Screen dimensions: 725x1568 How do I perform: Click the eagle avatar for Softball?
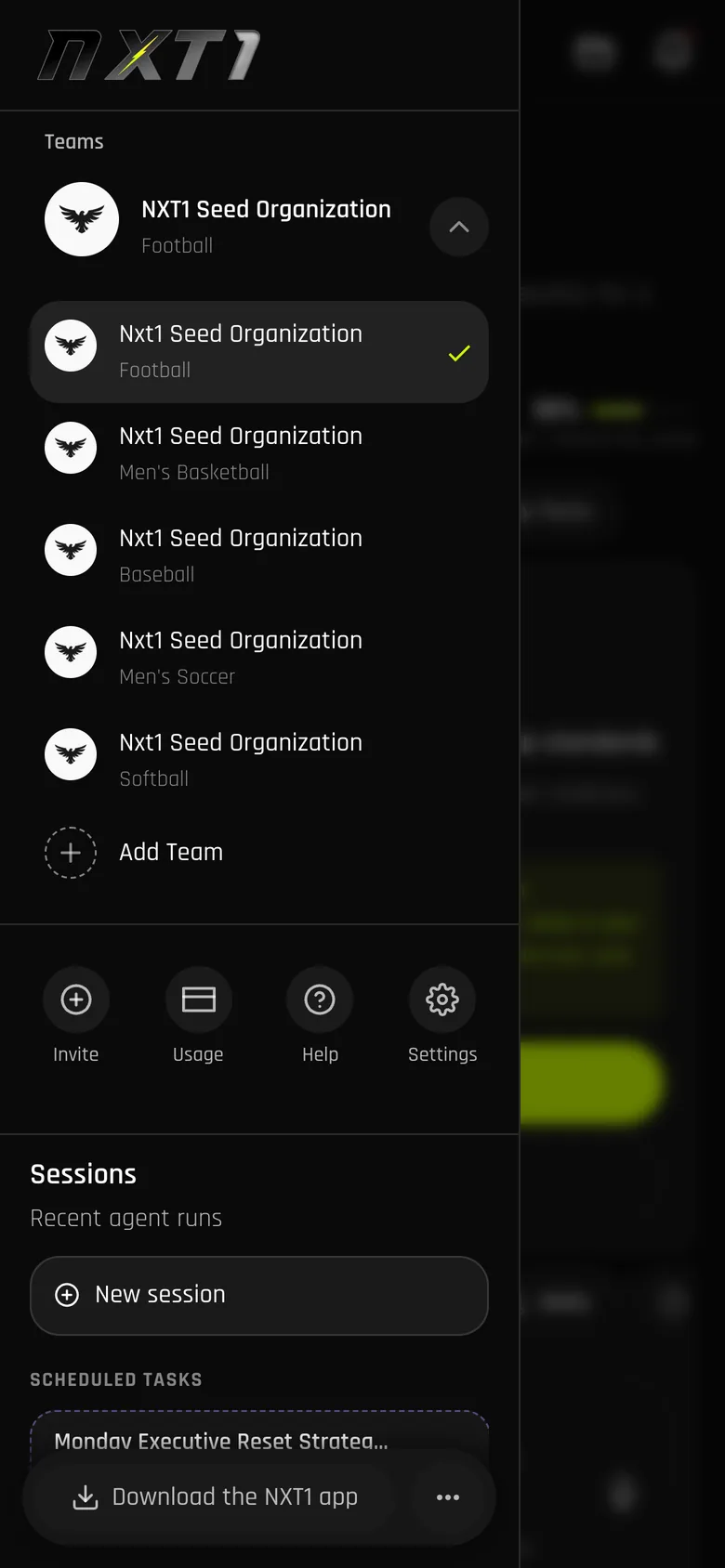pos(71,754)
